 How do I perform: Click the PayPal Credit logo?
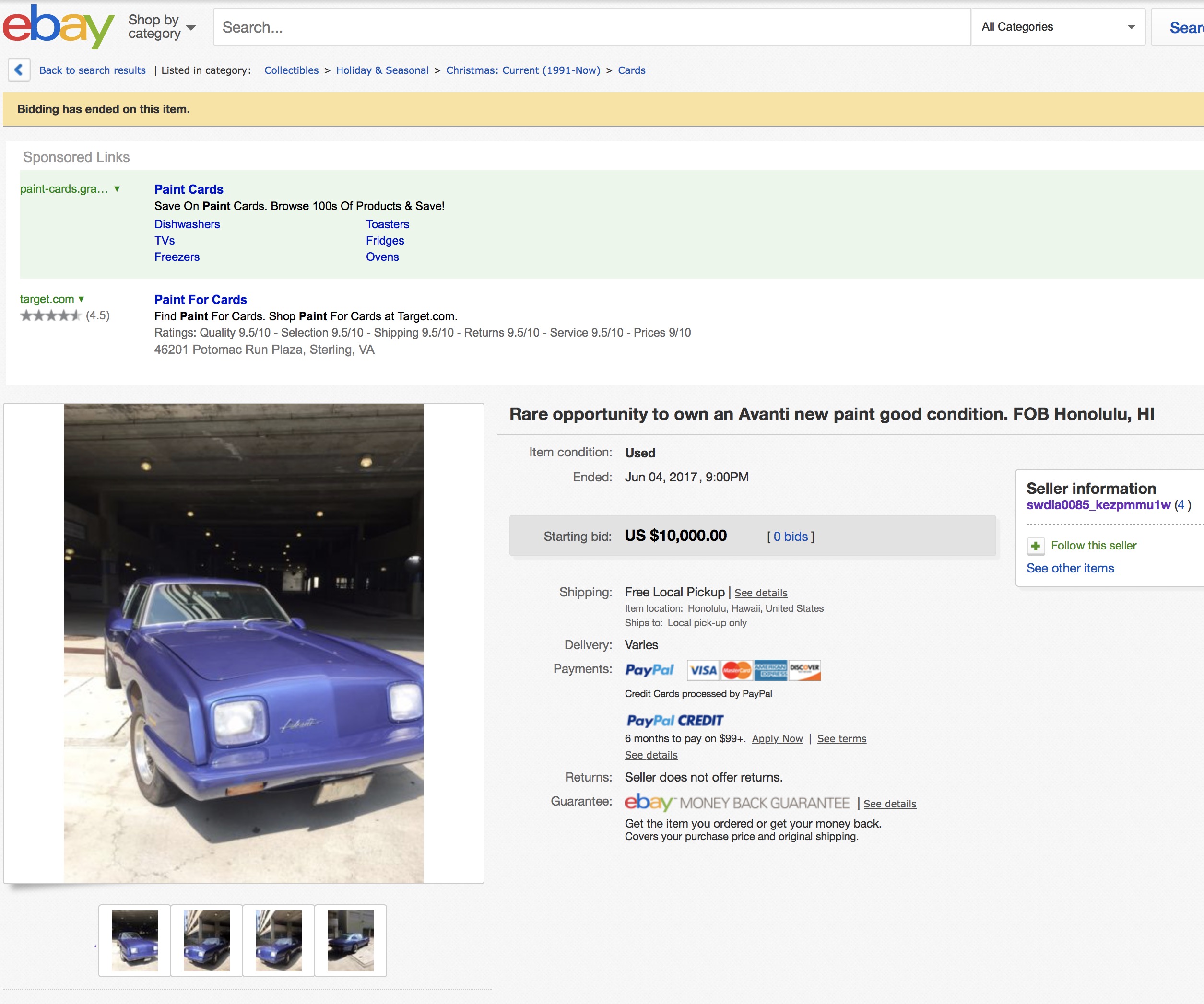pos(674,720)
